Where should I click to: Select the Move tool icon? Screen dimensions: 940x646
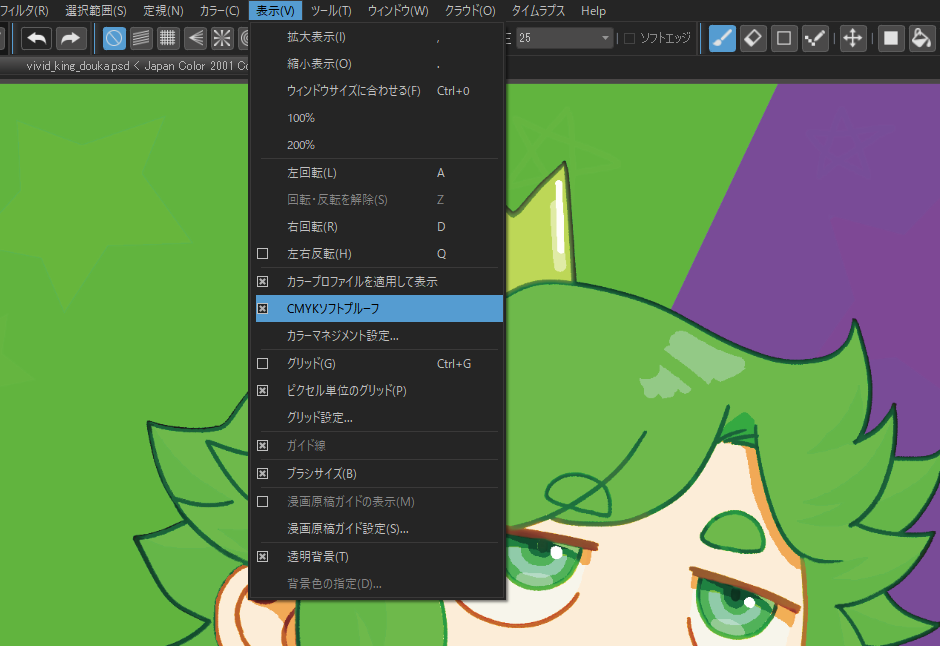click(853, 38)
